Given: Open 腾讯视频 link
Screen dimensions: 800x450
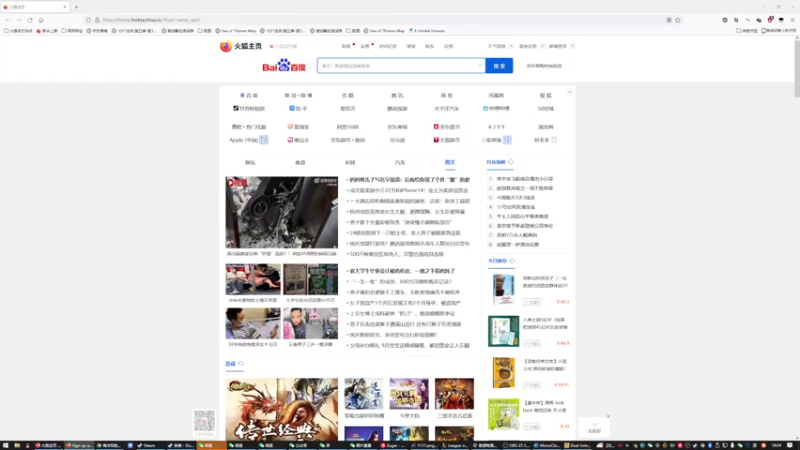Looking at the screenshot, I should [x=397, y=109].
